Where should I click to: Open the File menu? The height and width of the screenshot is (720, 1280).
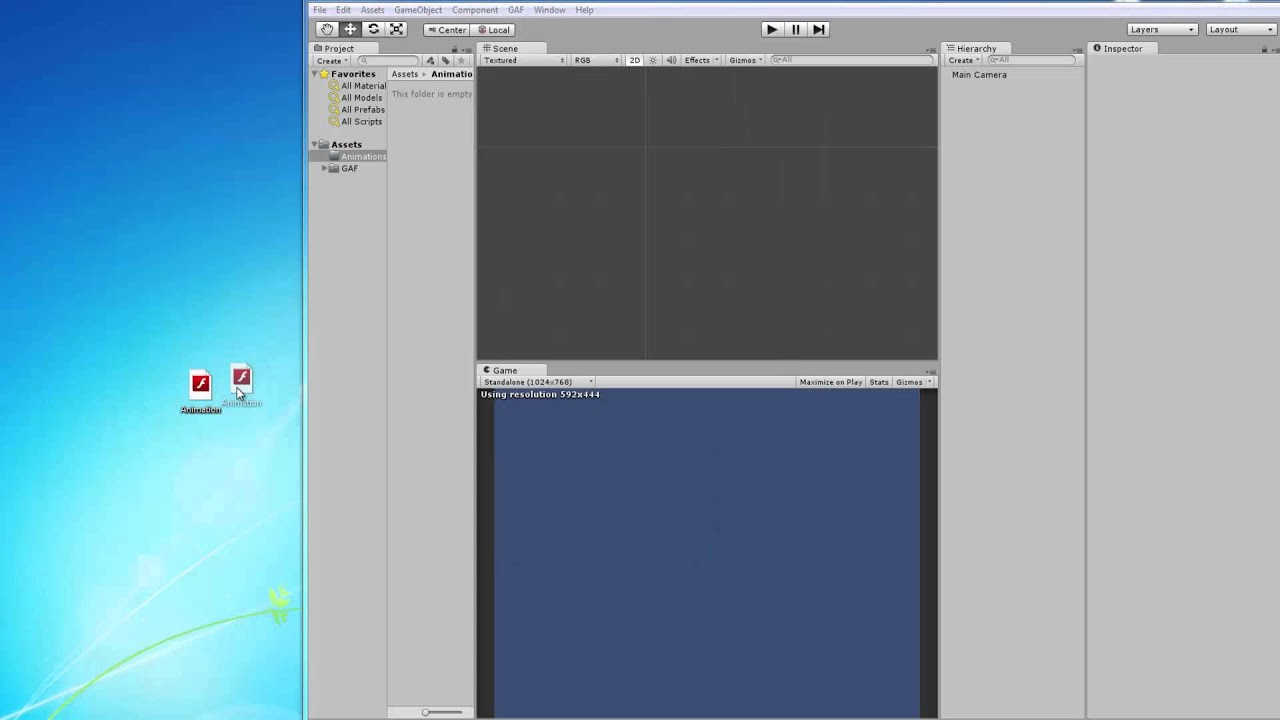pos(320,10)
